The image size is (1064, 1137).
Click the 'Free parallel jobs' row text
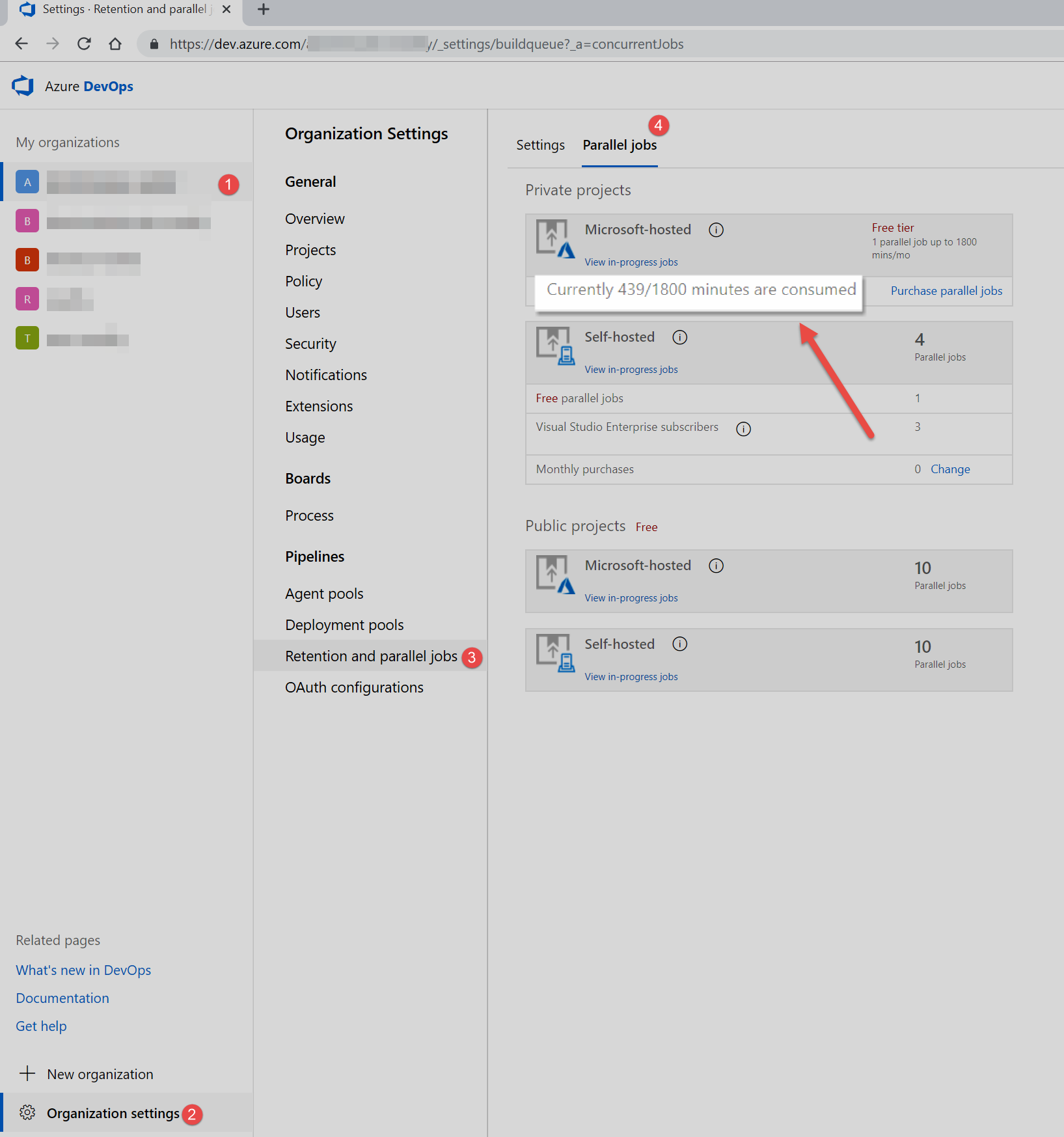point(579,398)
